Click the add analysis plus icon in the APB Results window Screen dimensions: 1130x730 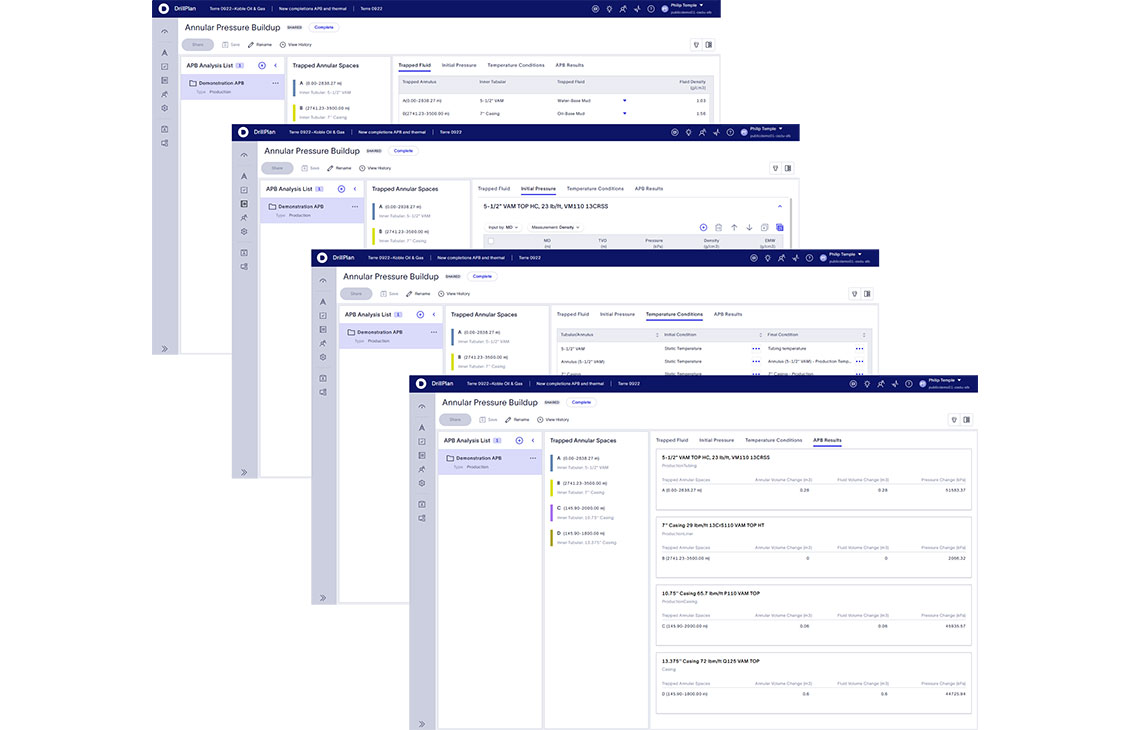click(x=519, y=440)
